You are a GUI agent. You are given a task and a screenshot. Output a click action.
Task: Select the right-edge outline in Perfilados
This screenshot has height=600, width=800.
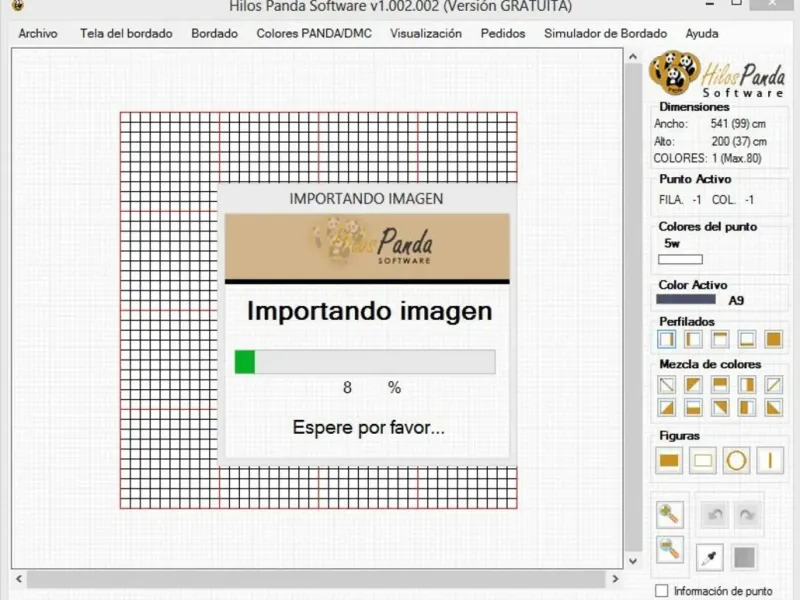tap(667, 339)
